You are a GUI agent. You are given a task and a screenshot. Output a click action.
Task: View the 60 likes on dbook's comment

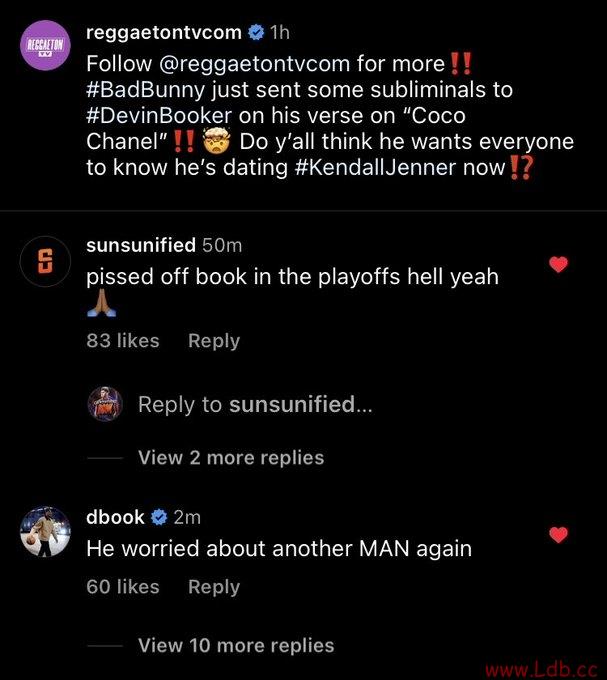coord(123,587)
